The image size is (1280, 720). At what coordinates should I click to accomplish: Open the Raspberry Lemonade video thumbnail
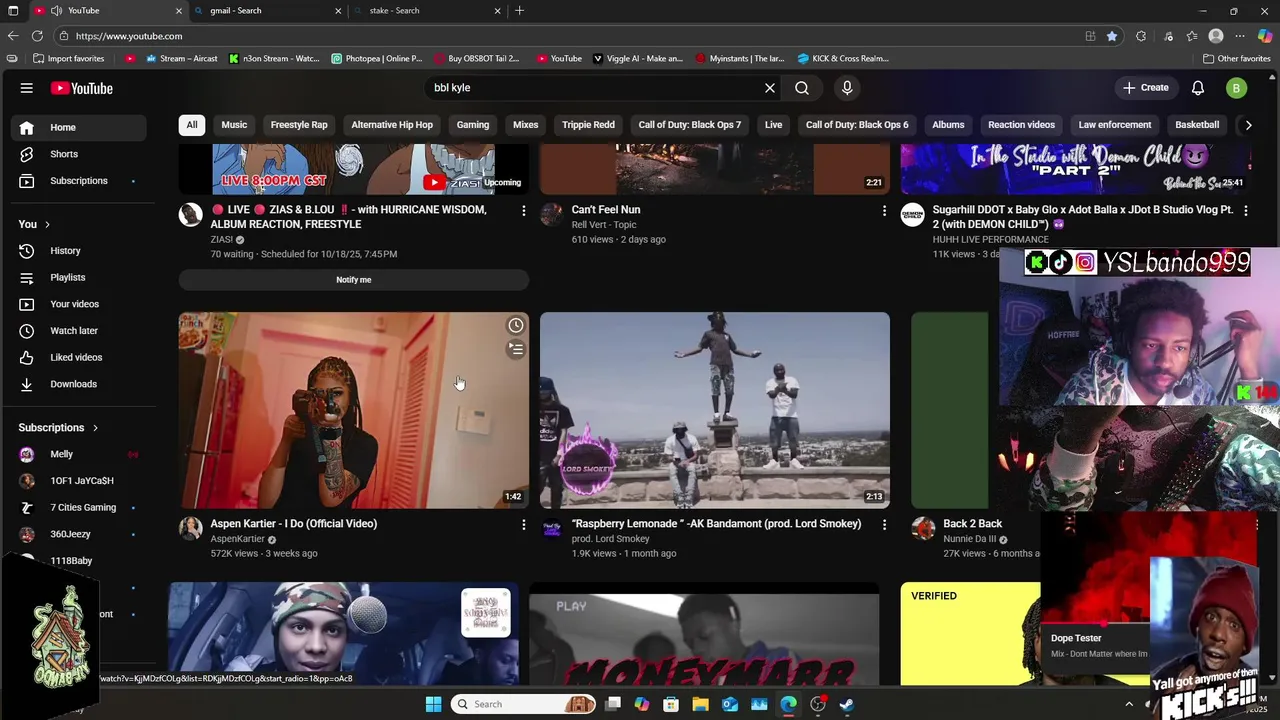coord(715,410)
